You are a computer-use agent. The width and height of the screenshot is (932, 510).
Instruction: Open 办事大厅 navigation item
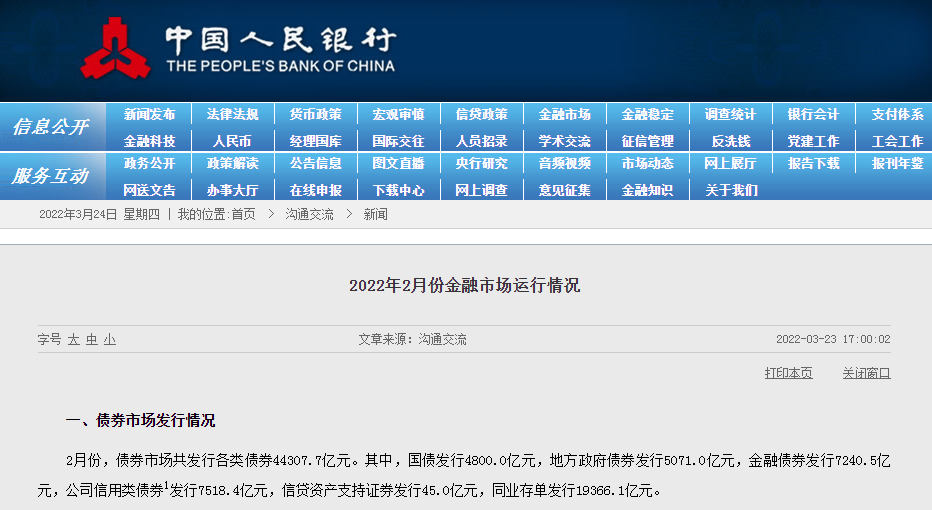point(232,190)
